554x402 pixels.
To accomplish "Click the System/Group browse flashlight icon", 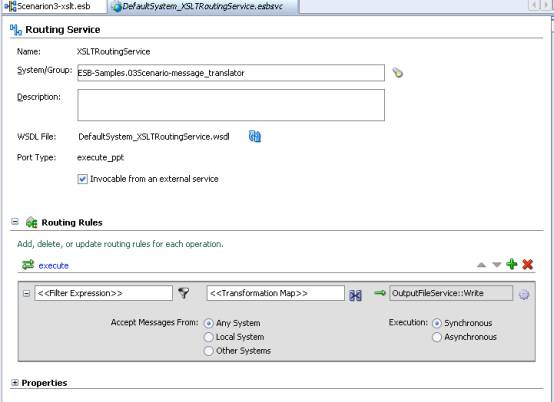I will click(398, 73).
